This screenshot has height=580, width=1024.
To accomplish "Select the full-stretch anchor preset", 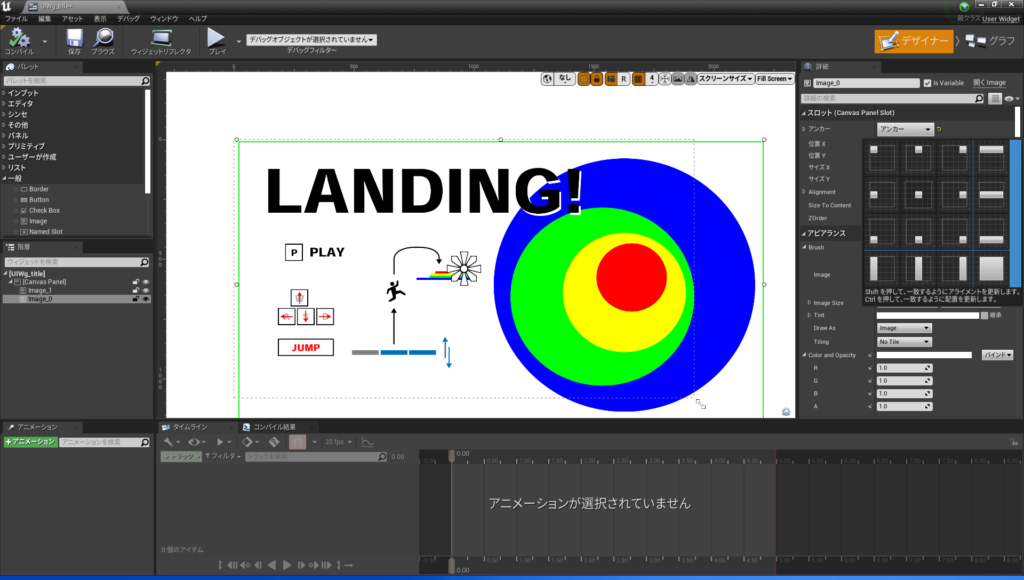I will pos(990,268).
